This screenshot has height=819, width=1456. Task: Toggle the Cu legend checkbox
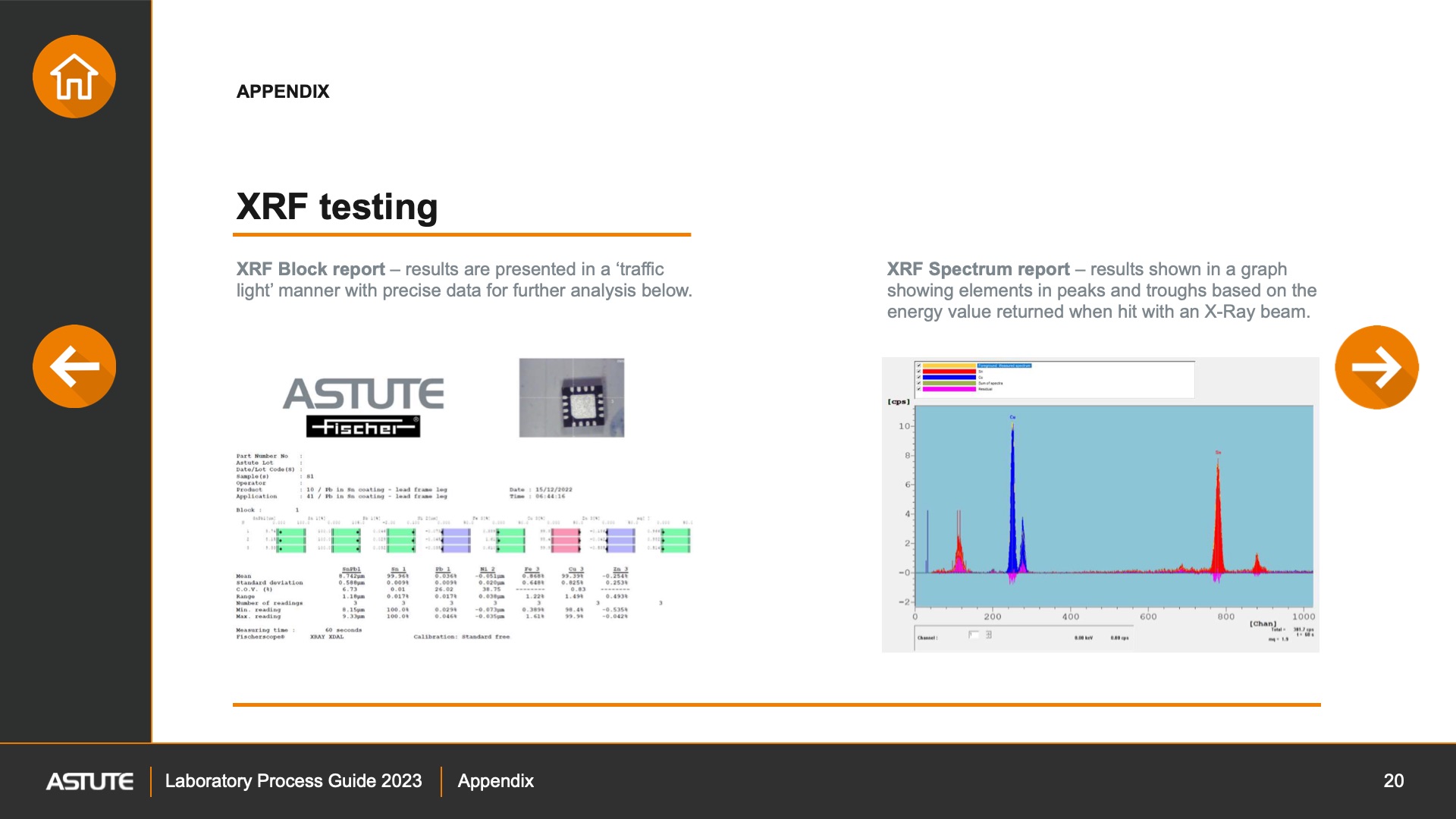918,377
